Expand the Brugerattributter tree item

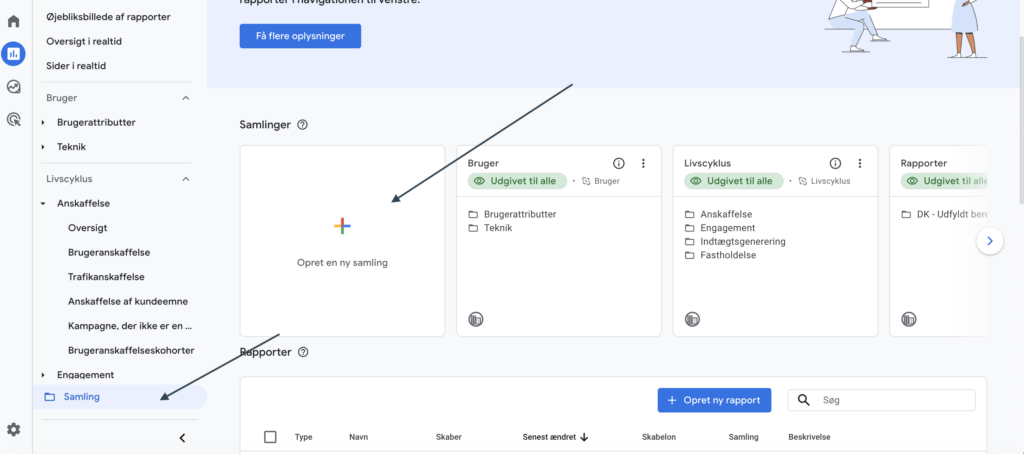[x=43, y=122]
